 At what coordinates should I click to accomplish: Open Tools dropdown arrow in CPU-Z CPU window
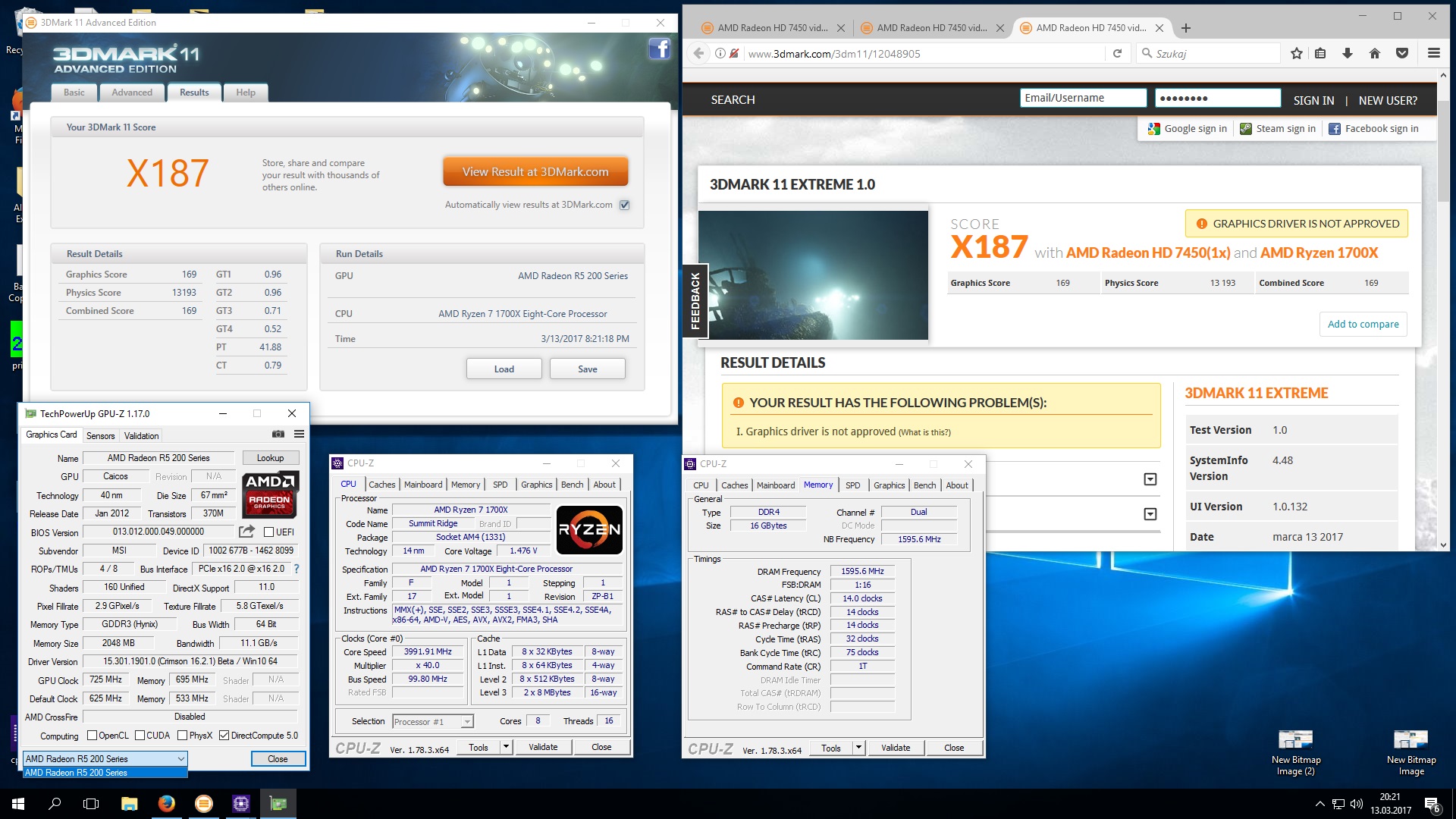pos(506,747)
